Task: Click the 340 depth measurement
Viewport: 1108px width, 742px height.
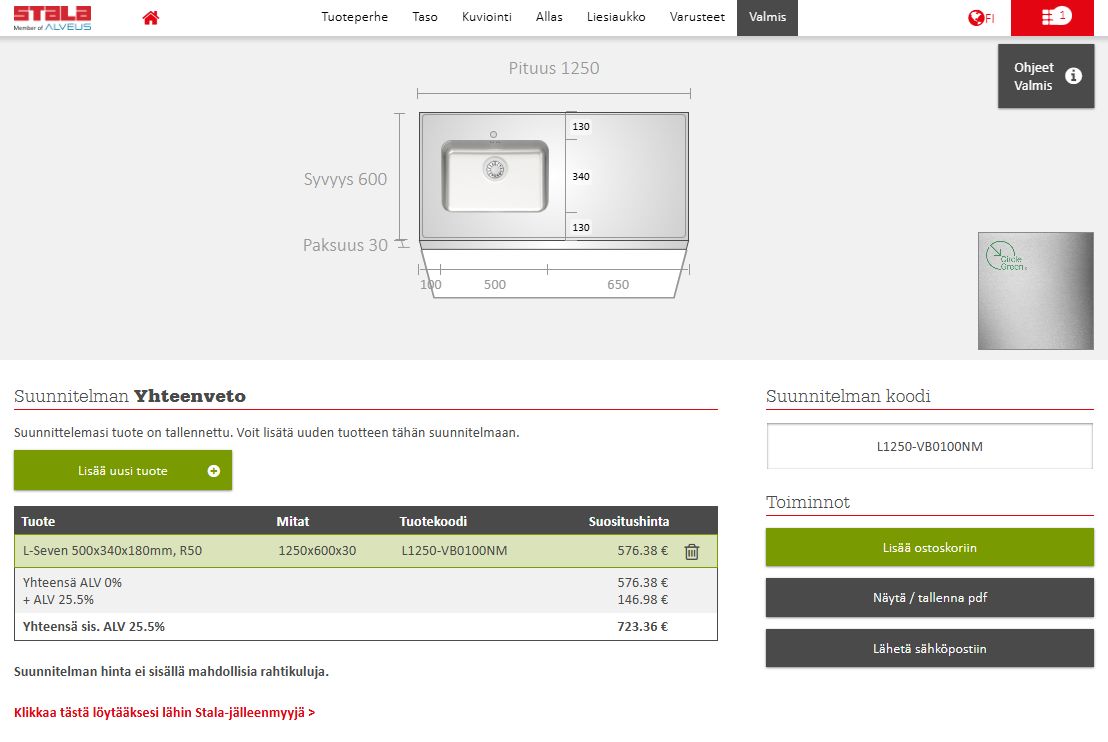Action: coord(581,177)
